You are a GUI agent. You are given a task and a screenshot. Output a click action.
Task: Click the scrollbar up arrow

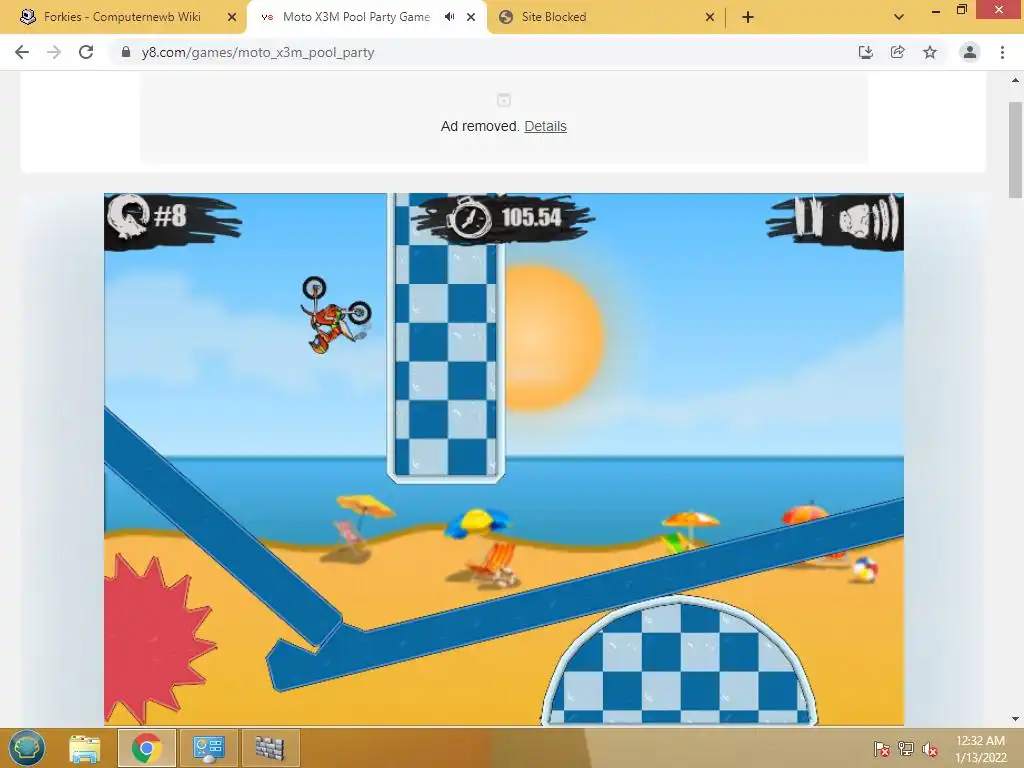pos(1015,80)
